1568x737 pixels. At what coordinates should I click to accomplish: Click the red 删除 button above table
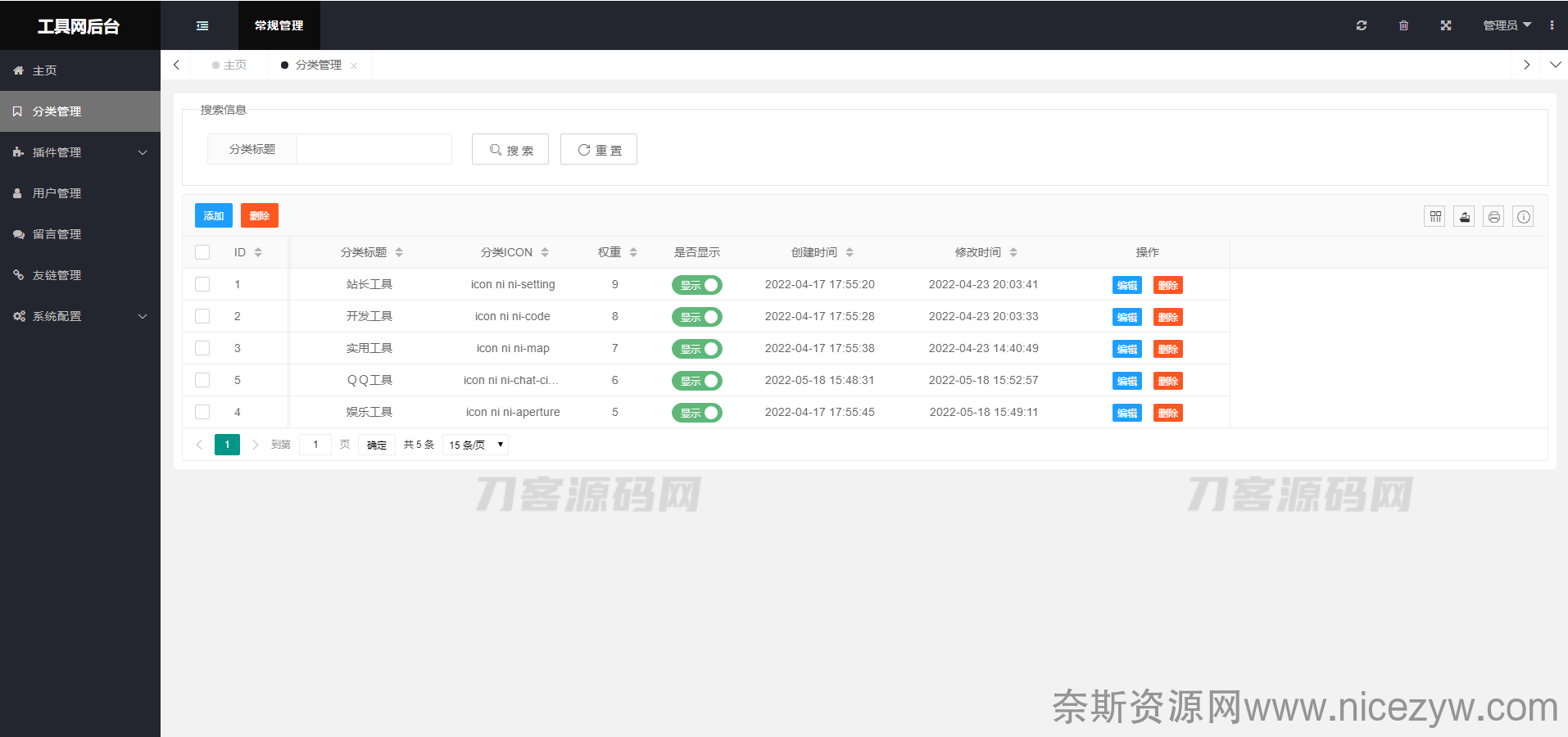(260, 215)
